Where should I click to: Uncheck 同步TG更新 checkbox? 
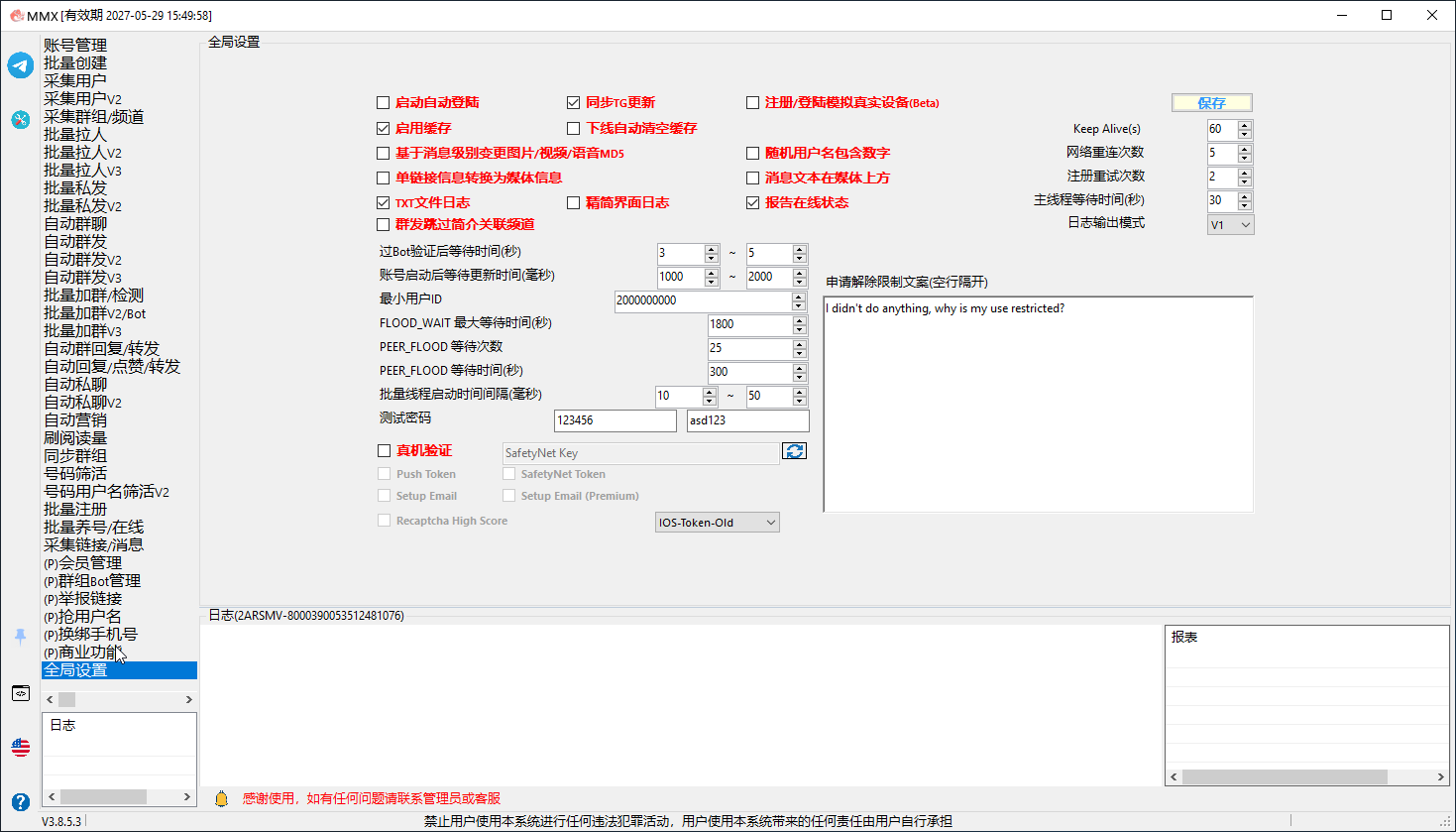click(x=573, y=103)
